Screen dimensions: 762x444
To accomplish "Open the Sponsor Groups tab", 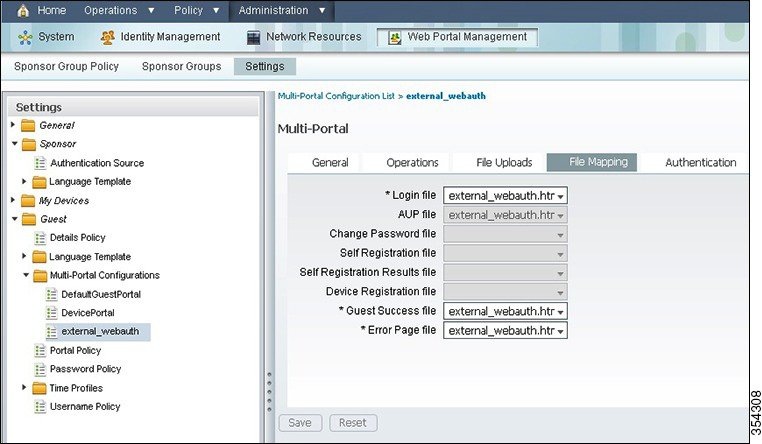I will pyautogui.click(x=181, y=67).
